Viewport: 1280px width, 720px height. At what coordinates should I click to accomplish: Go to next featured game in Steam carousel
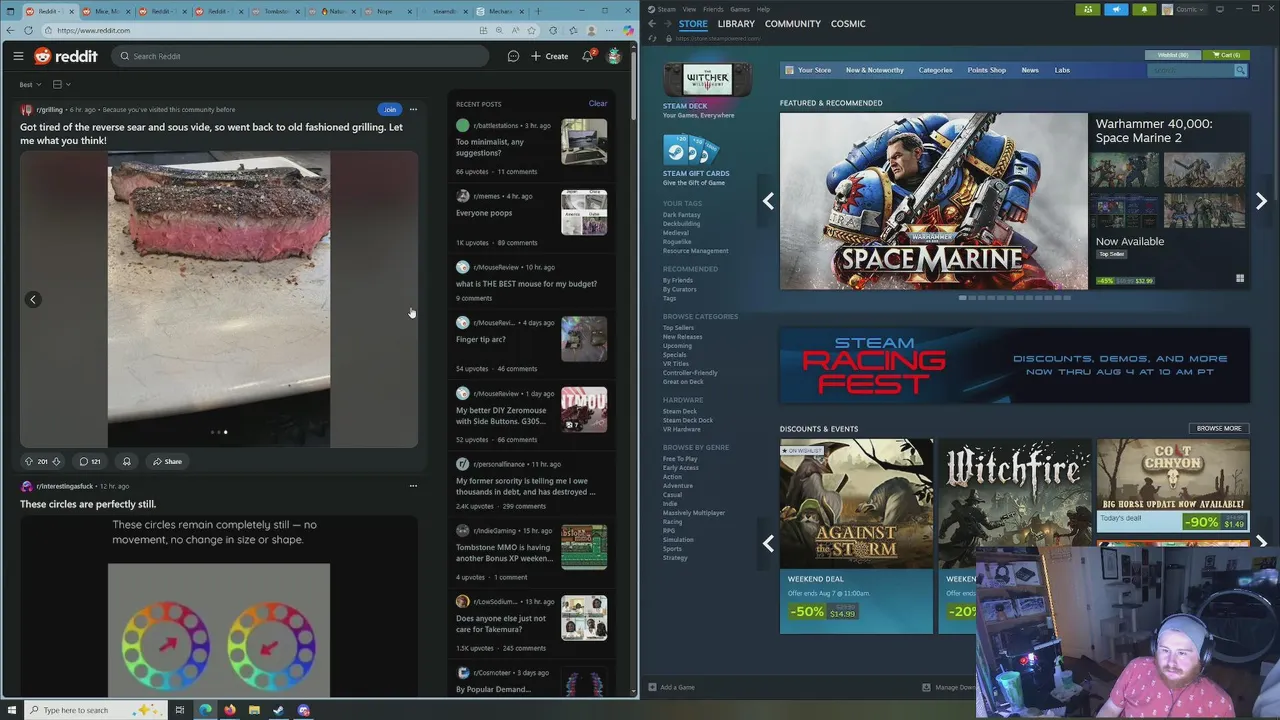(x=1261, y=201)
